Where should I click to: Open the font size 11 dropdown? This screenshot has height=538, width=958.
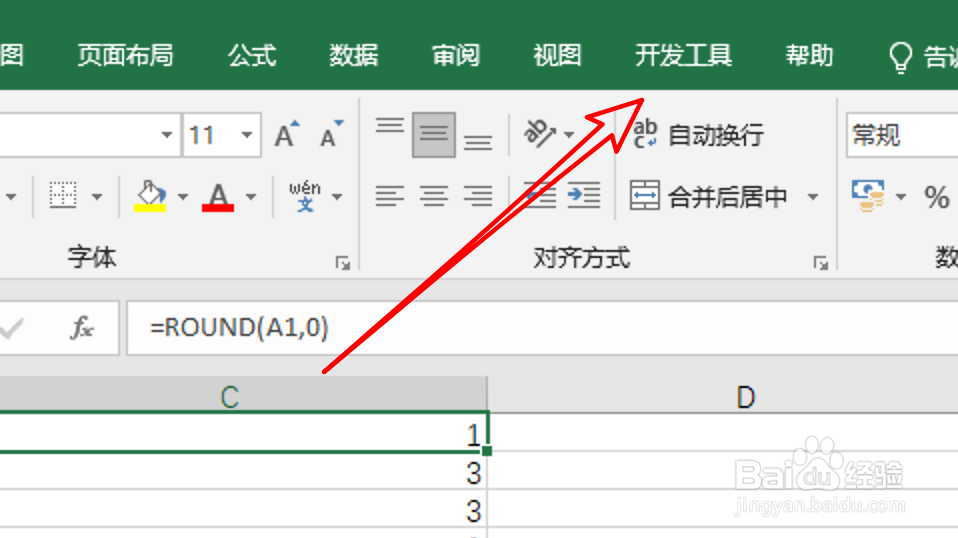click(x=247, y=134)
